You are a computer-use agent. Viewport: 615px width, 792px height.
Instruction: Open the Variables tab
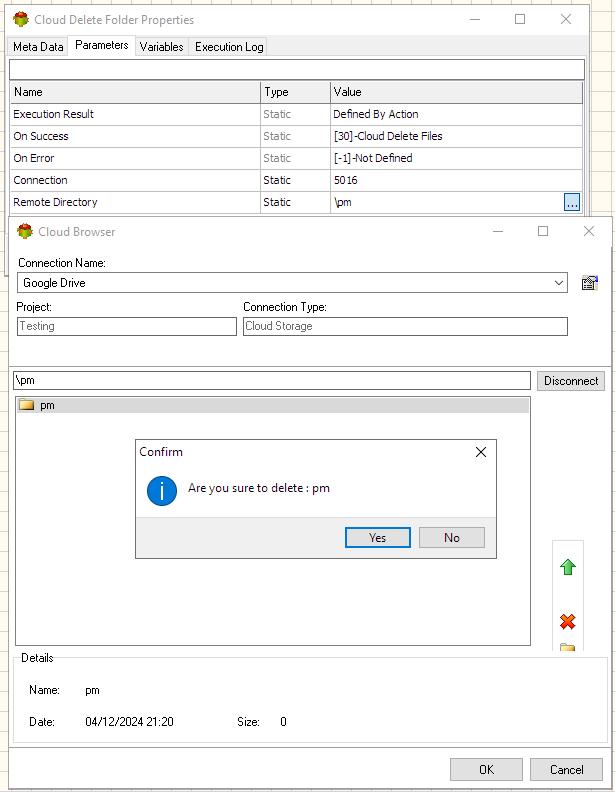162,46
